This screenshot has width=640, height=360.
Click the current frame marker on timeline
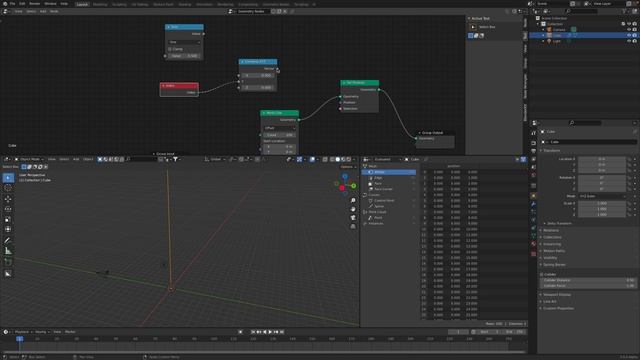pos(20,339)
